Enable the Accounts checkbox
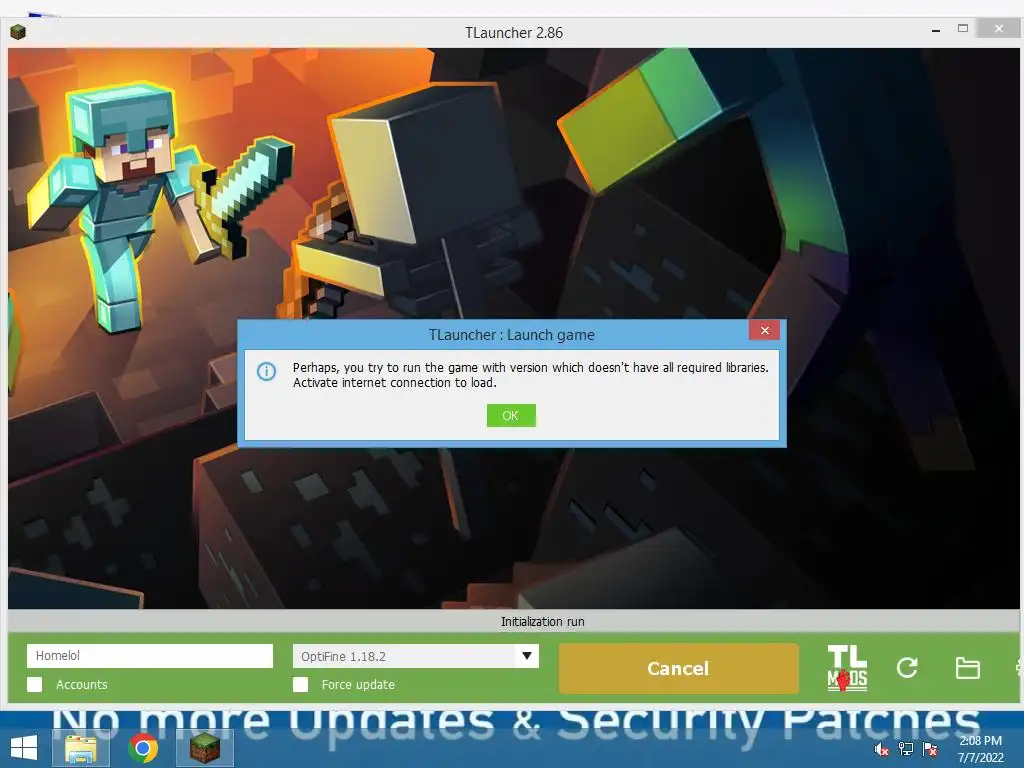 click(35, 684)
